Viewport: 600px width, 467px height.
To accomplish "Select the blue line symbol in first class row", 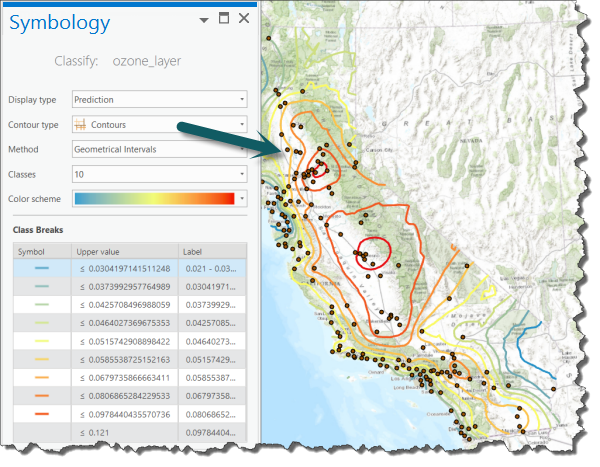I will [x=41, y=268].
